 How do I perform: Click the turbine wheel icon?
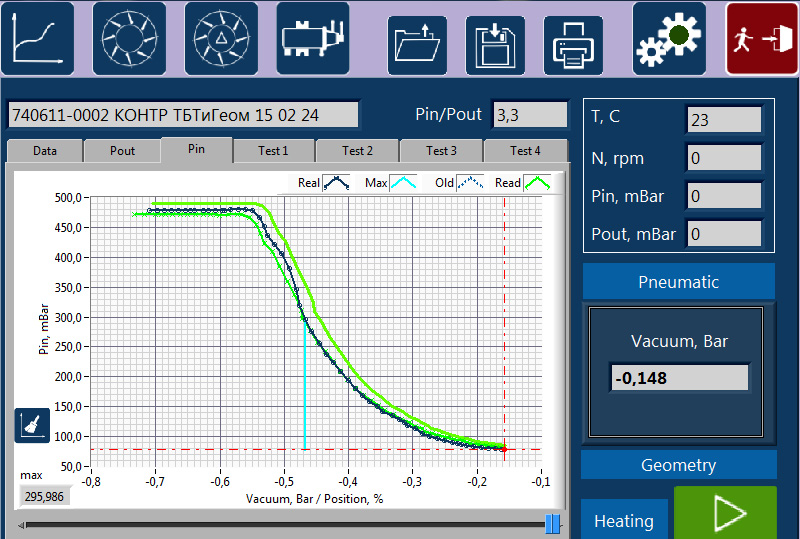coord(129,38)
